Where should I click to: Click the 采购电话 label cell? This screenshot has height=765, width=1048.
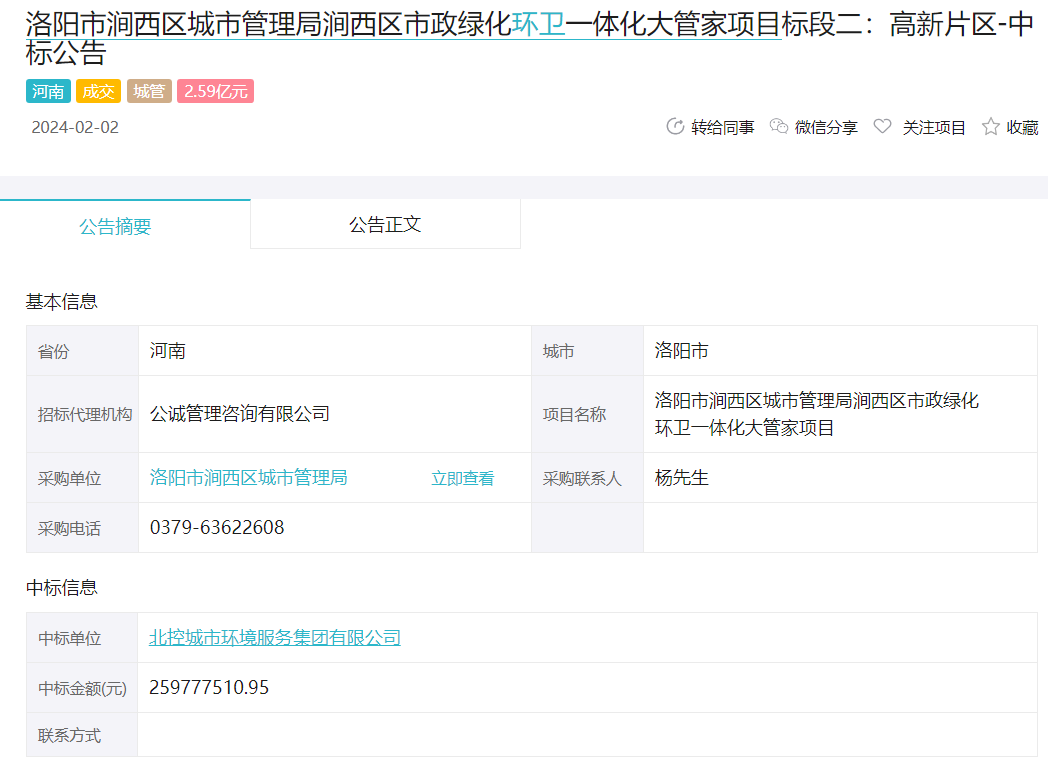82,528
